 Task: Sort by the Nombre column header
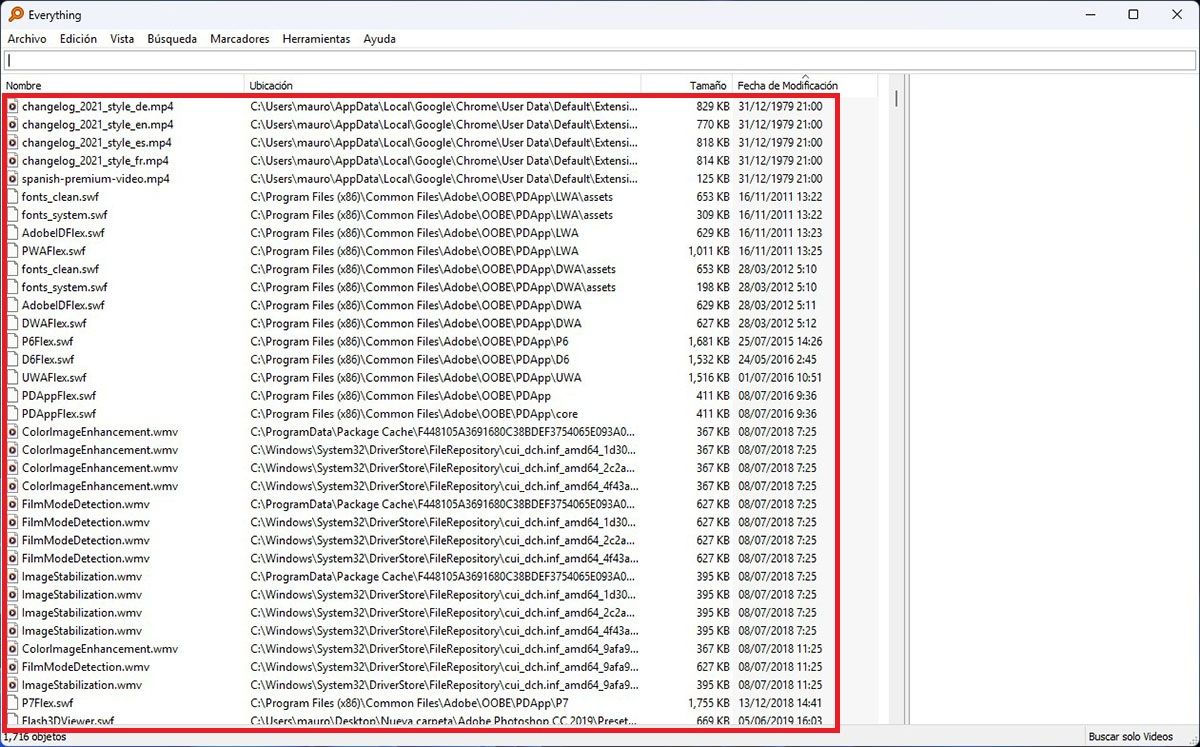[123, 85]
